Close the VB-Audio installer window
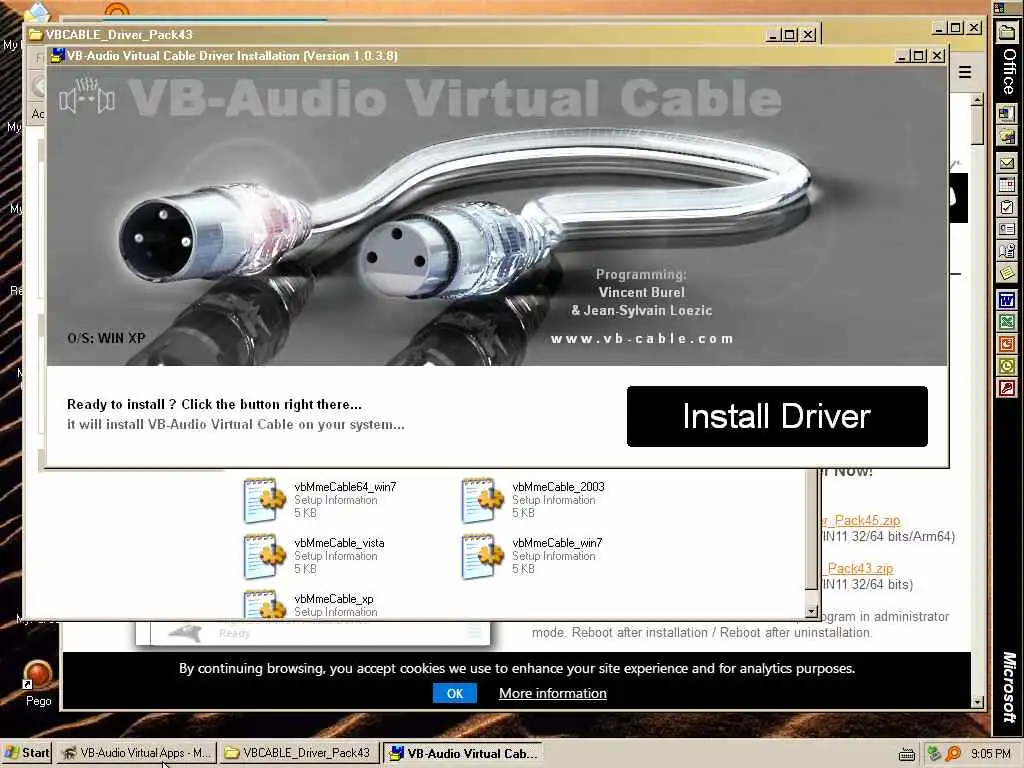 coord(937,56)
